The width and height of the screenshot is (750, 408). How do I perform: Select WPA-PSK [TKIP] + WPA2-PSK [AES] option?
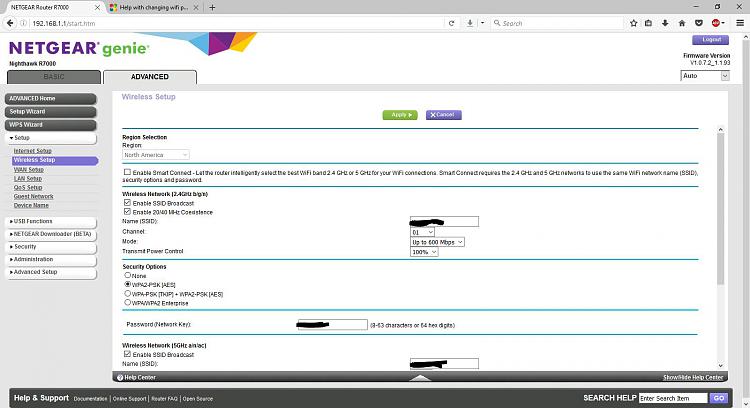[x=128, y=294]
